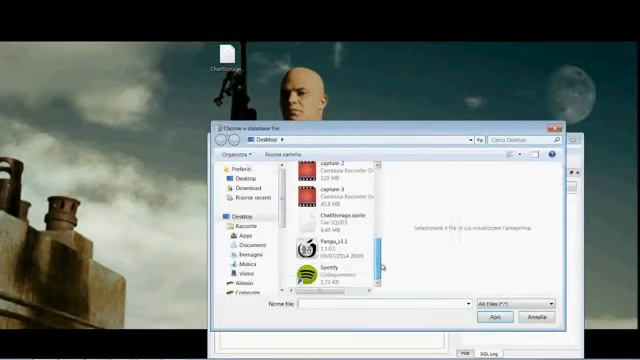Select the Pangu jailbreak app icon

[x=307, y=248]
